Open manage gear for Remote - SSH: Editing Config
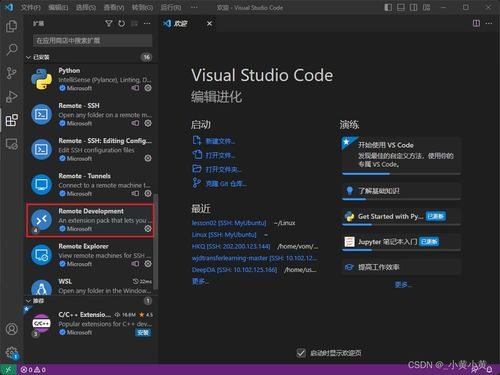 pos(148,158)
